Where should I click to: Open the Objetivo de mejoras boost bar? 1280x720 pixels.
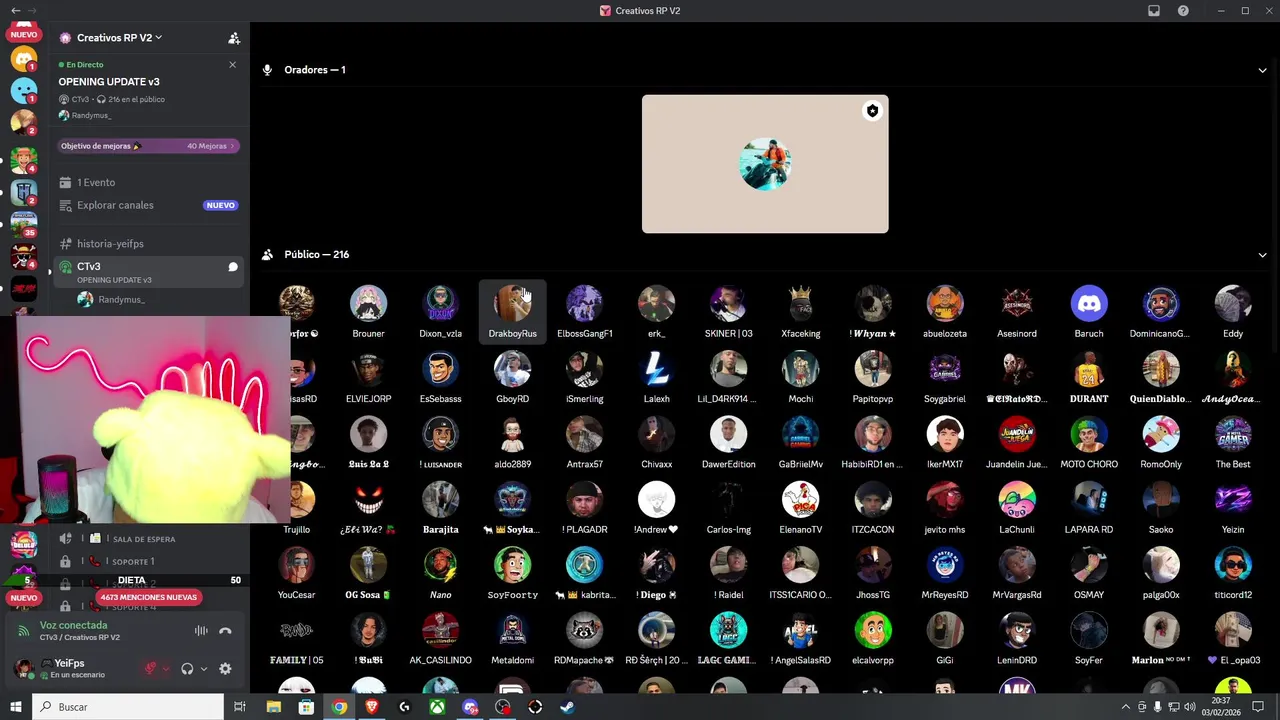tap(148, 146)
